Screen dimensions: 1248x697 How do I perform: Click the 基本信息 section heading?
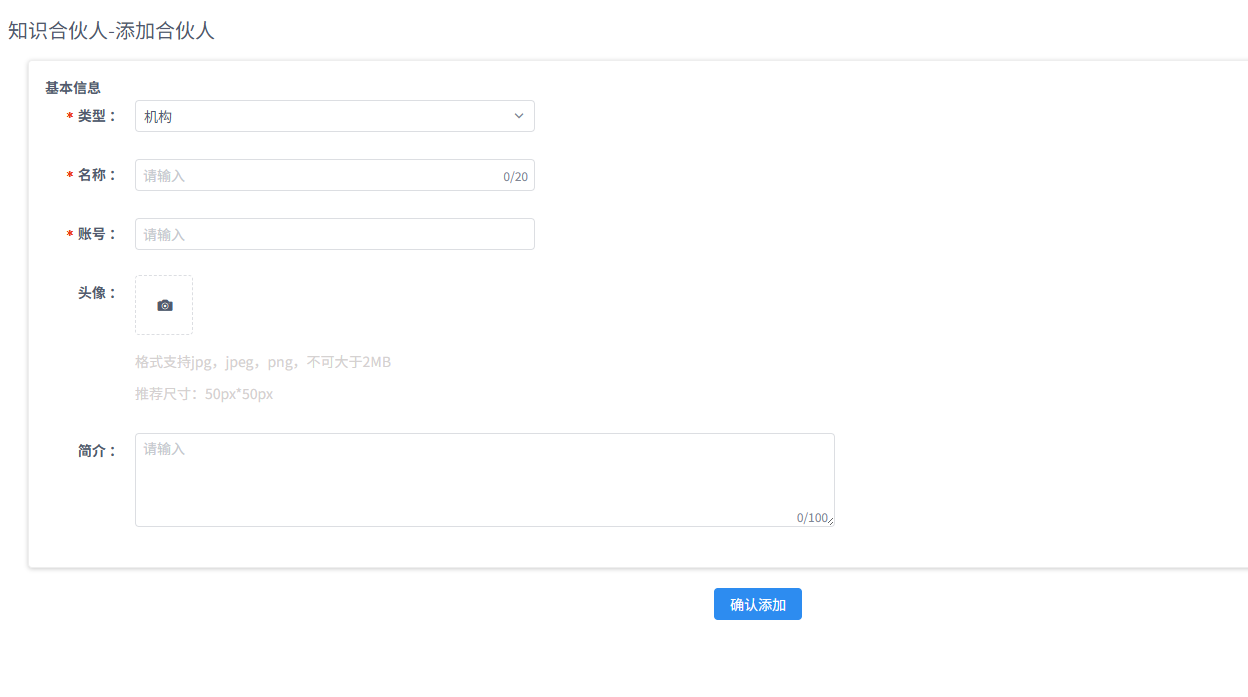click(x=73, y=88)
